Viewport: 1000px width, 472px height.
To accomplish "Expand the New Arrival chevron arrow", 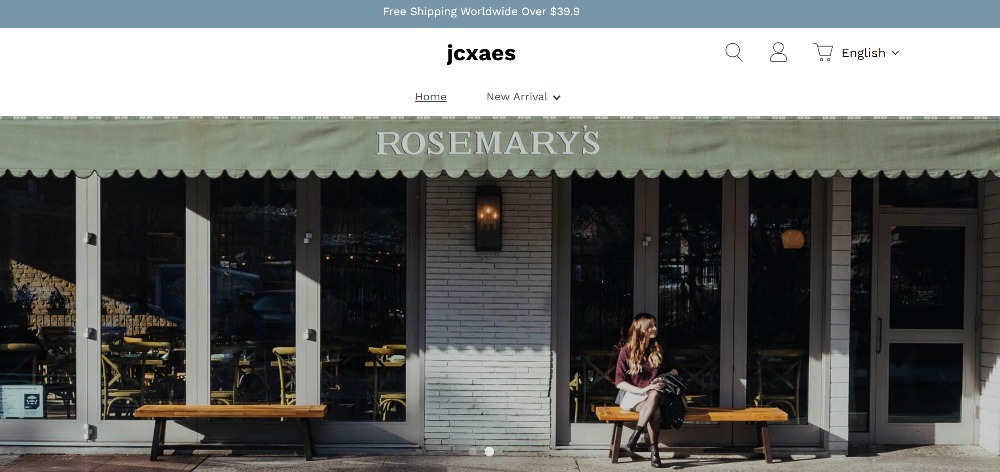I will coord(556,97).
